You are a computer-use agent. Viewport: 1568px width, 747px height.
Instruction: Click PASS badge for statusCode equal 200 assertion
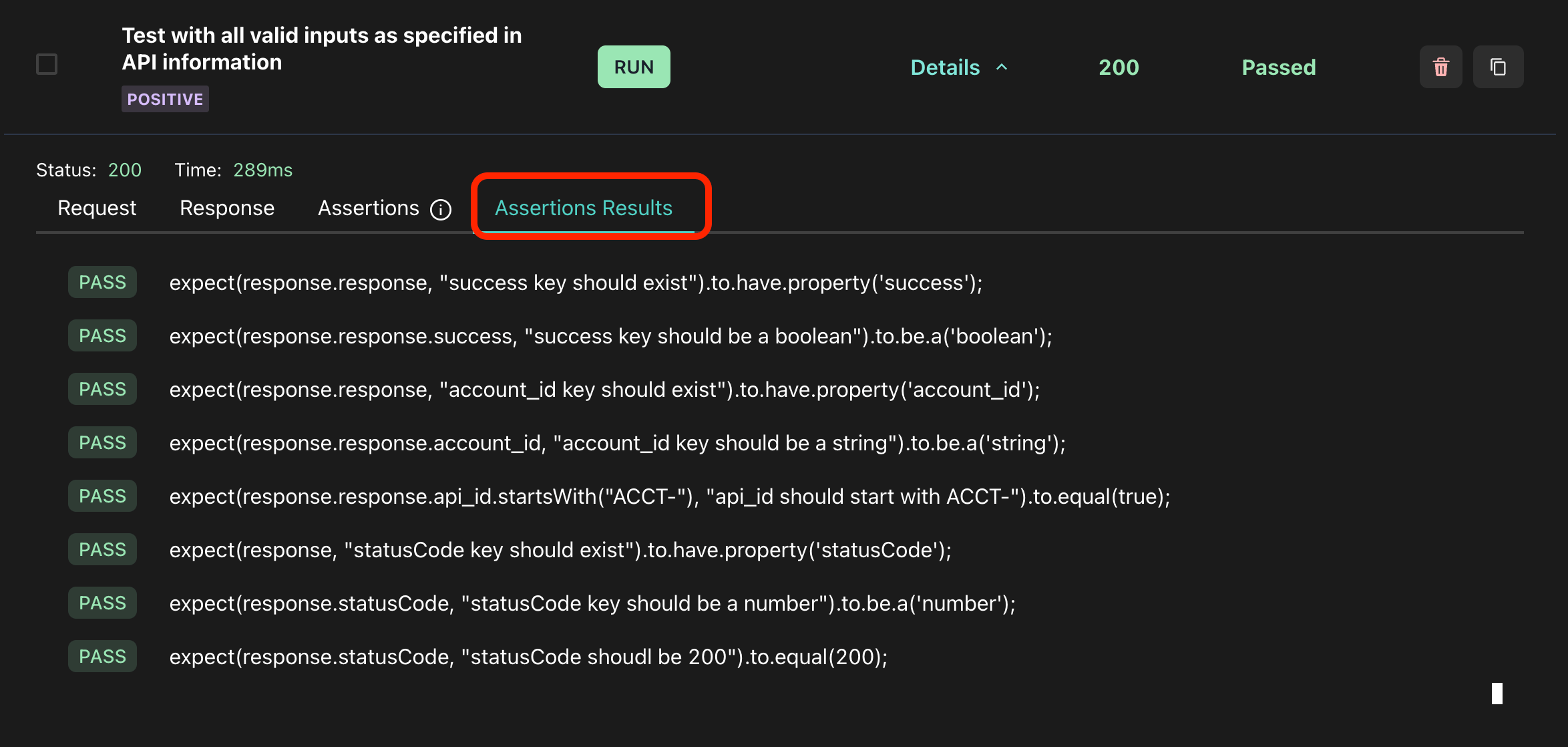(x=102, y=656)
